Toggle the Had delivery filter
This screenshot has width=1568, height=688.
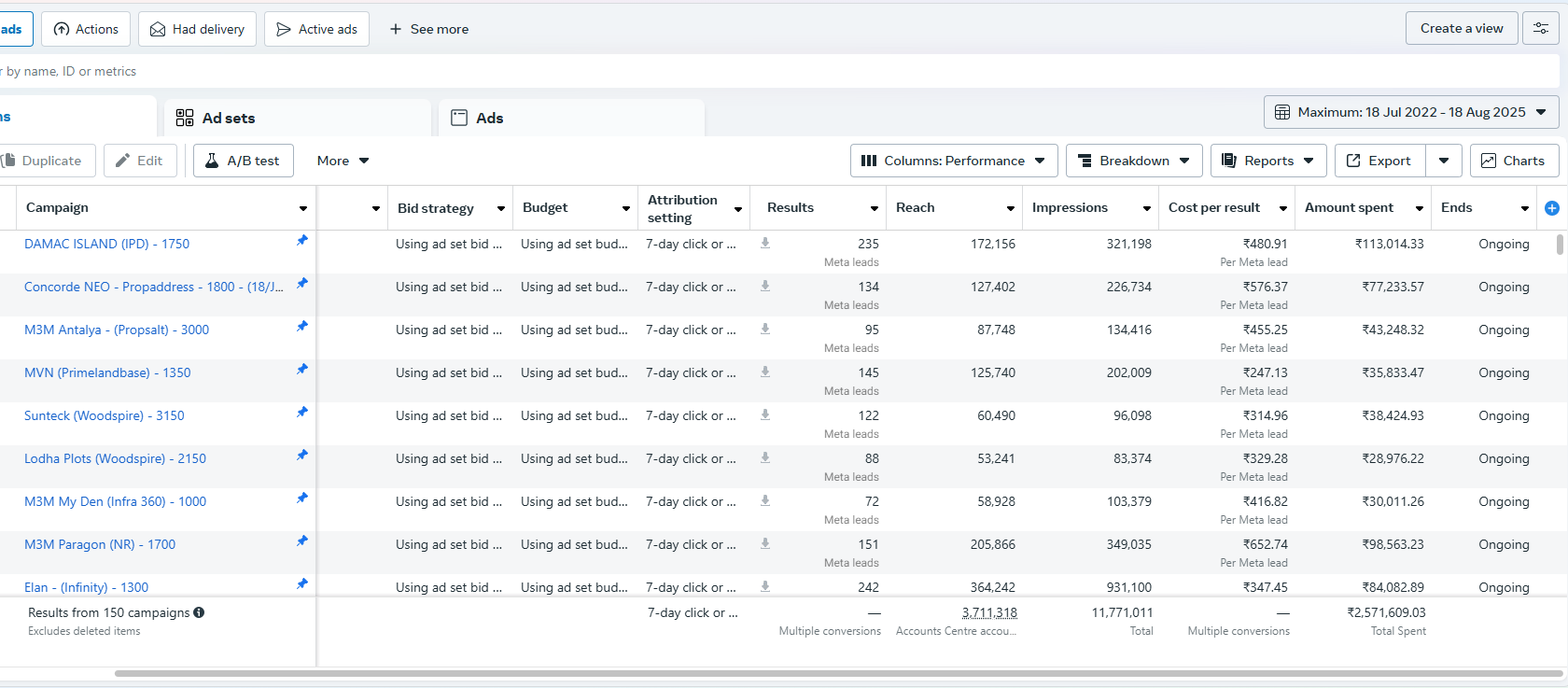point(197,29)
